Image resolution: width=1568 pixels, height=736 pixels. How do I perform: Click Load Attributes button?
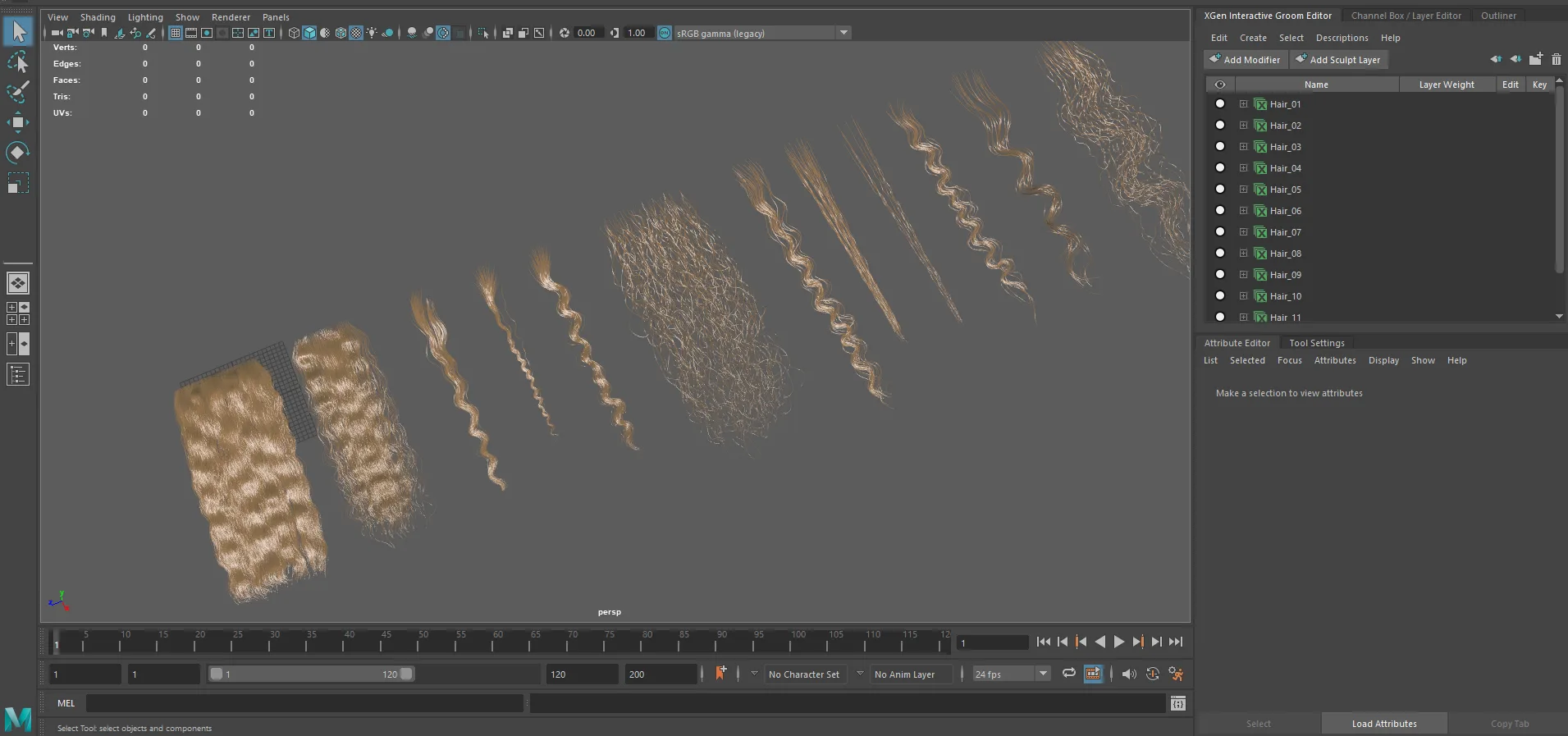(x=1384, y=724)
